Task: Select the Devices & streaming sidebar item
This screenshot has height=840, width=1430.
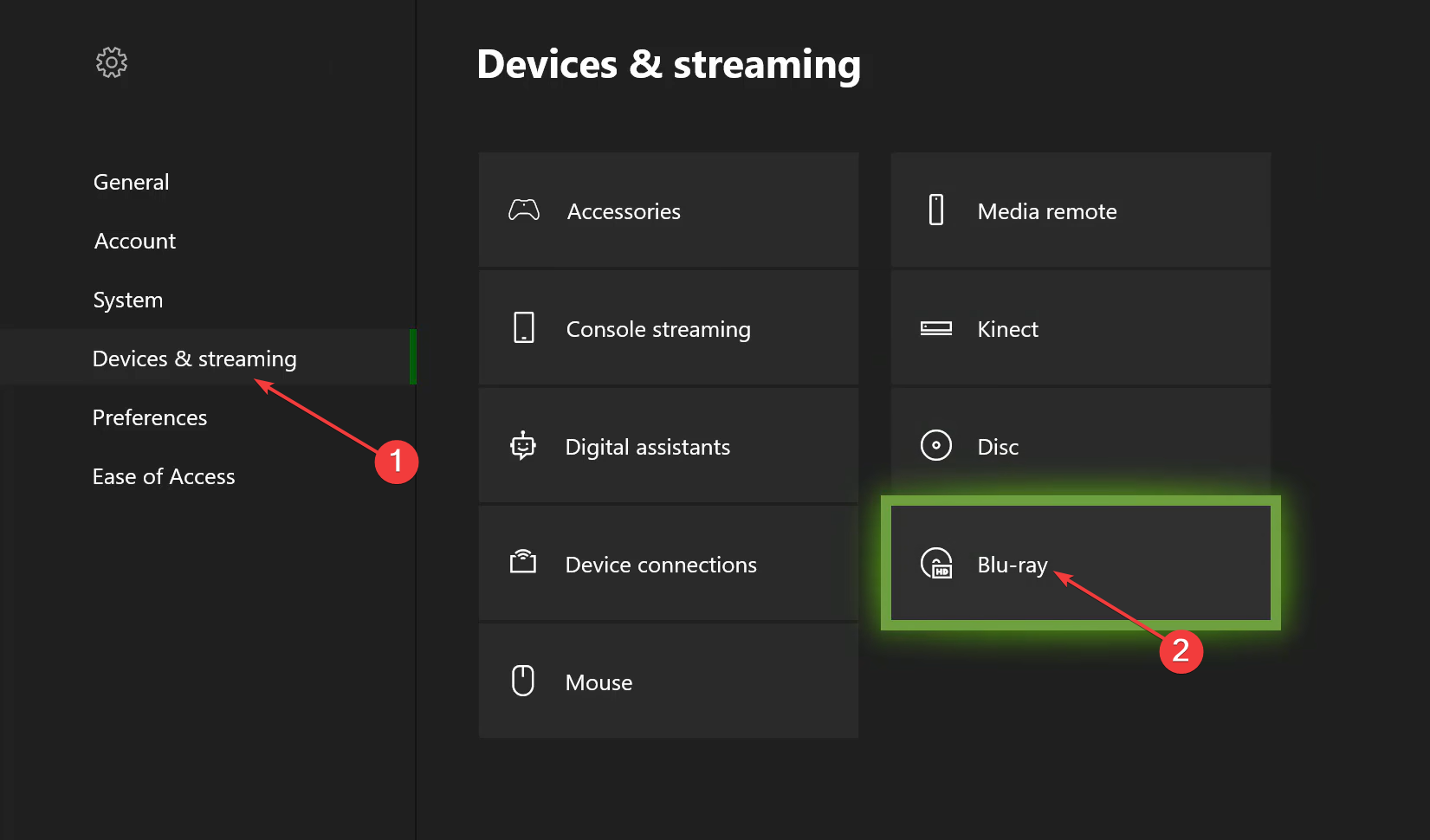Action: point(208,357)
